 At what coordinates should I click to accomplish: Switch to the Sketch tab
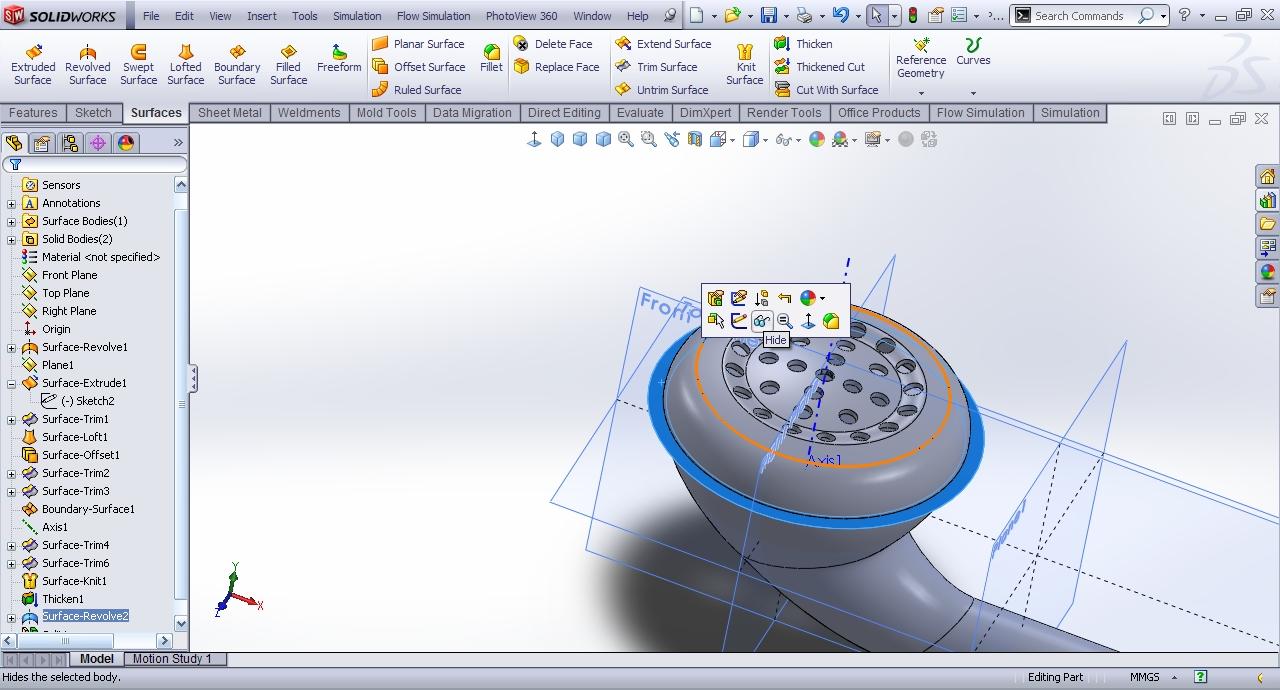coord(93,113)
